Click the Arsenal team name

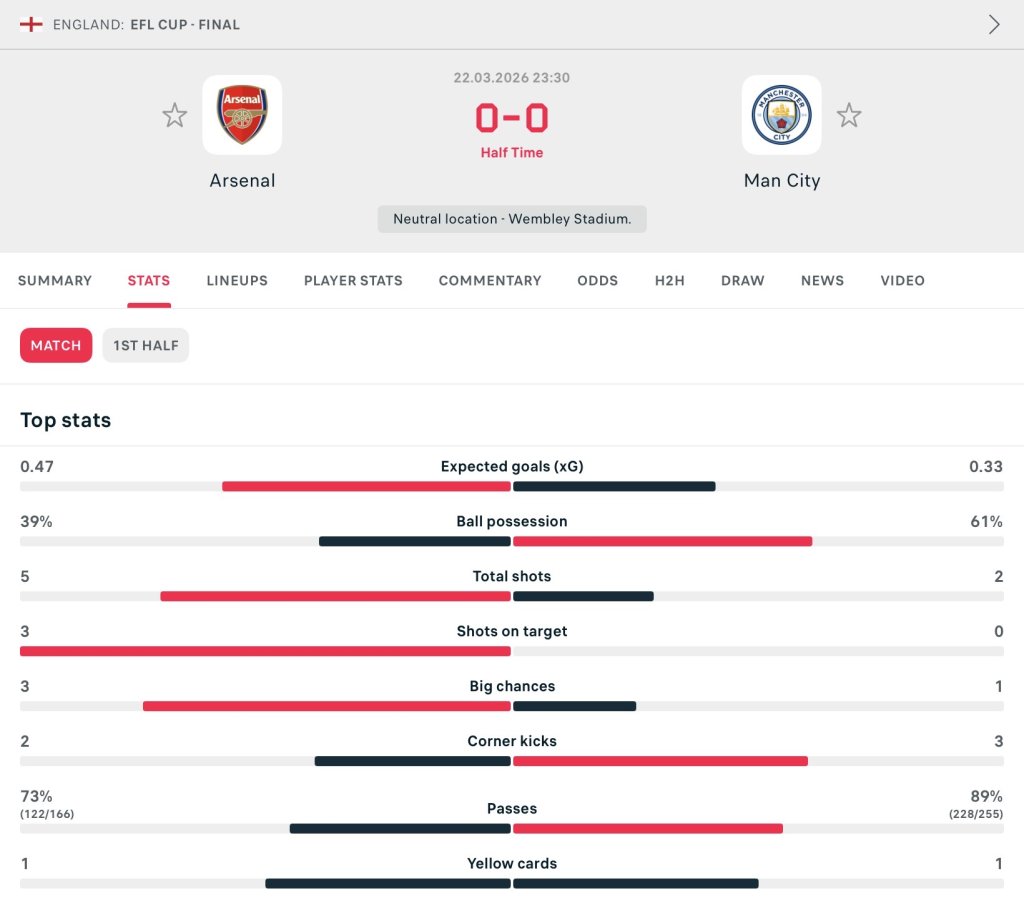242,180
